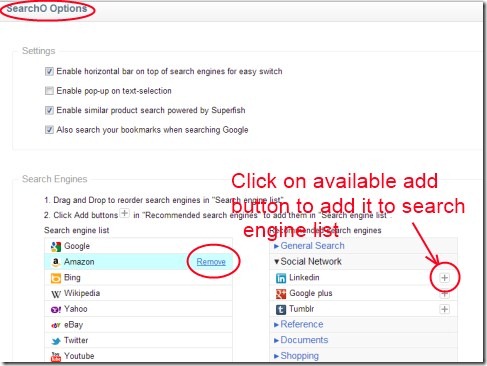Click the Youtube icon in the list
The width and height of the screenshot is (487, 366).
[x=56, y=357]
